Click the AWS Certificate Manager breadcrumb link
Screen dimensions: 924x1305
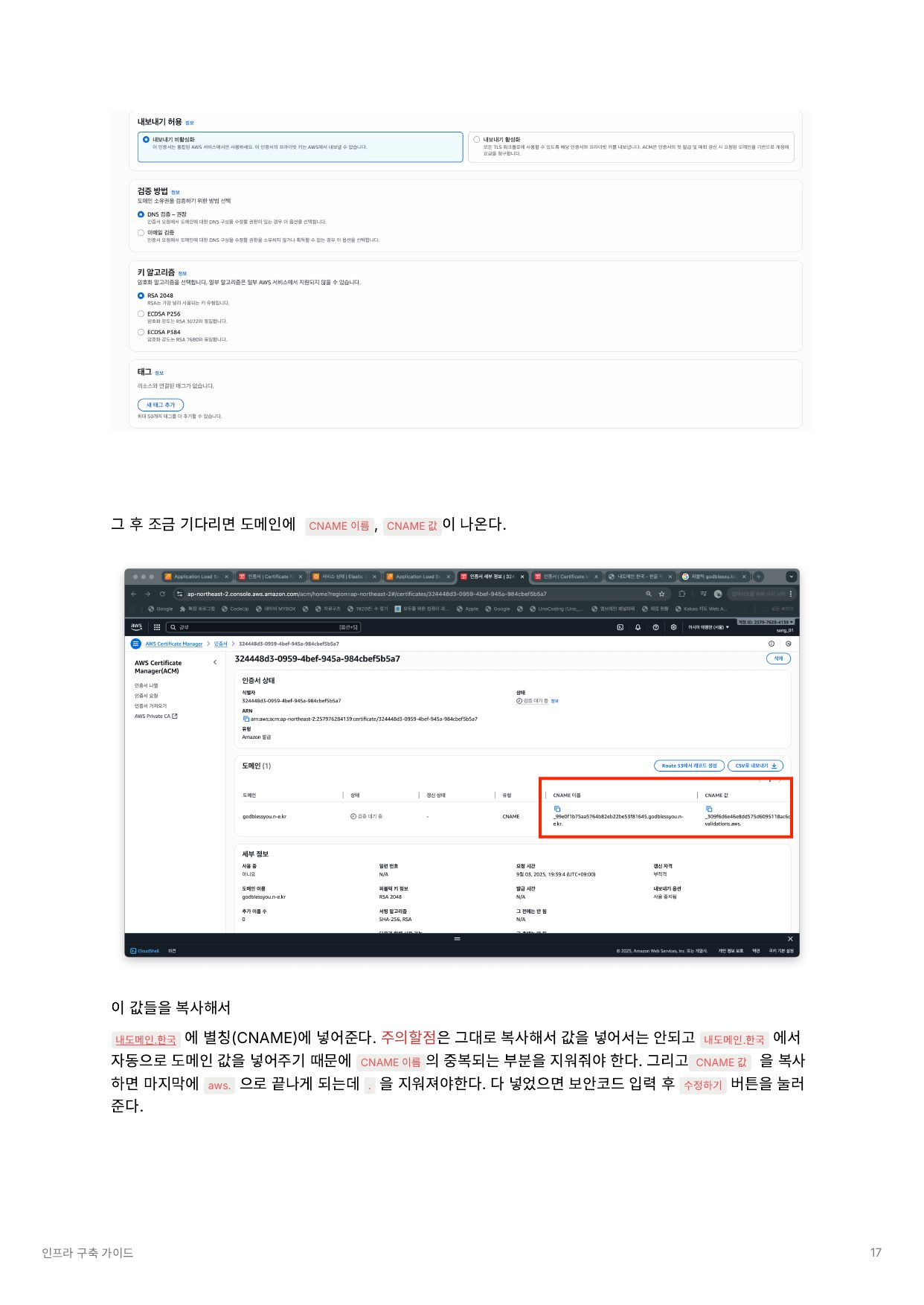click(173, 644)
